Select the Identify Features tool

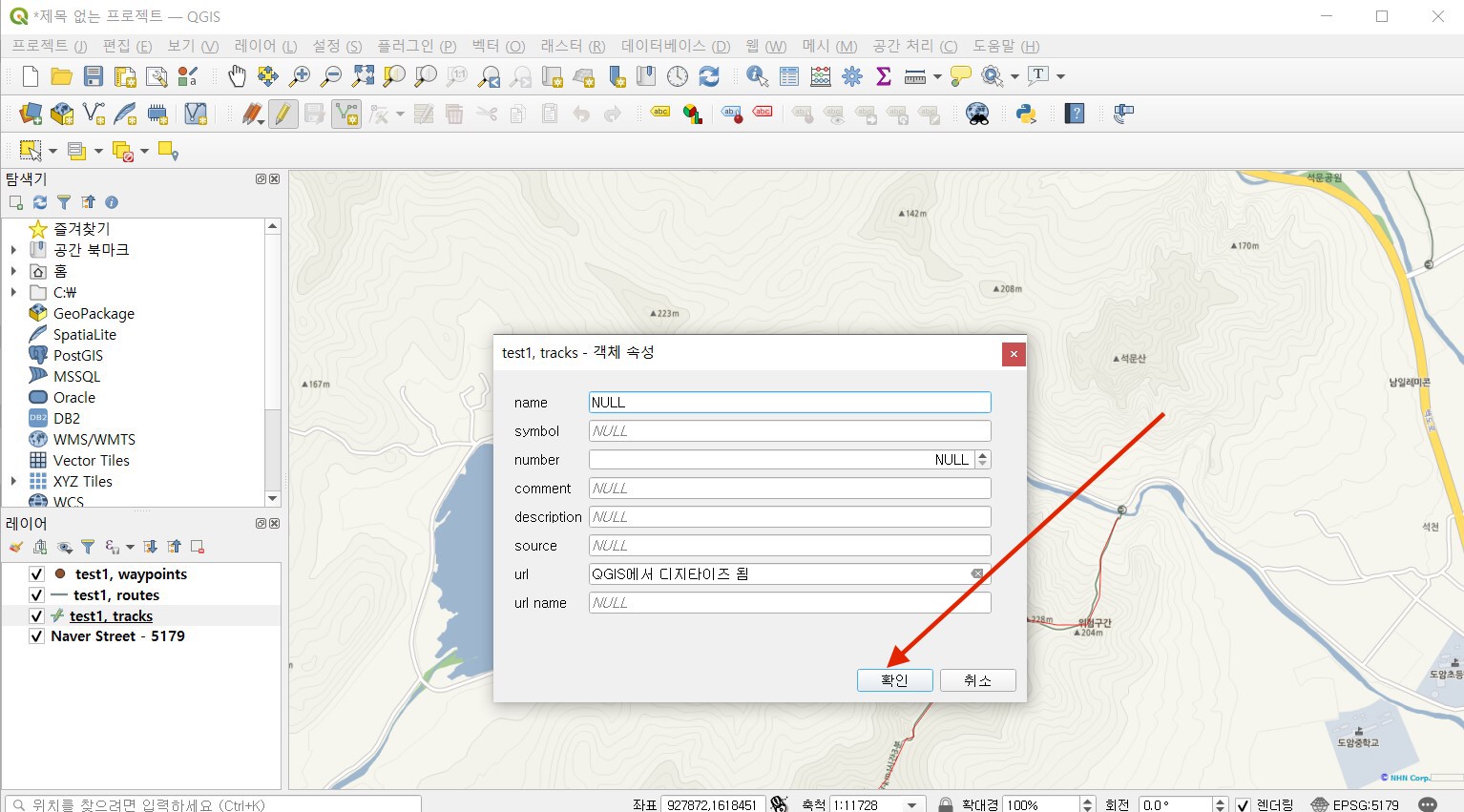pos(758,76)
